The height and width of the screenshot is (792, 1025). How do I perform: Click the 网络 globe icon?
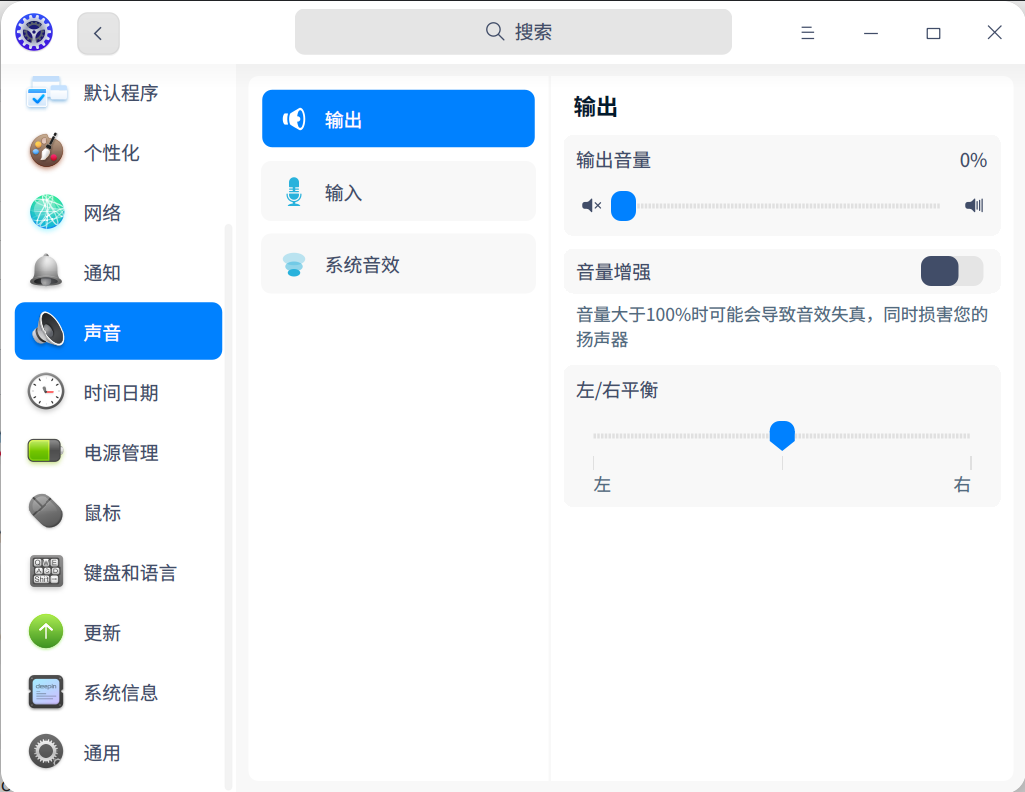[x=46, y=212]
